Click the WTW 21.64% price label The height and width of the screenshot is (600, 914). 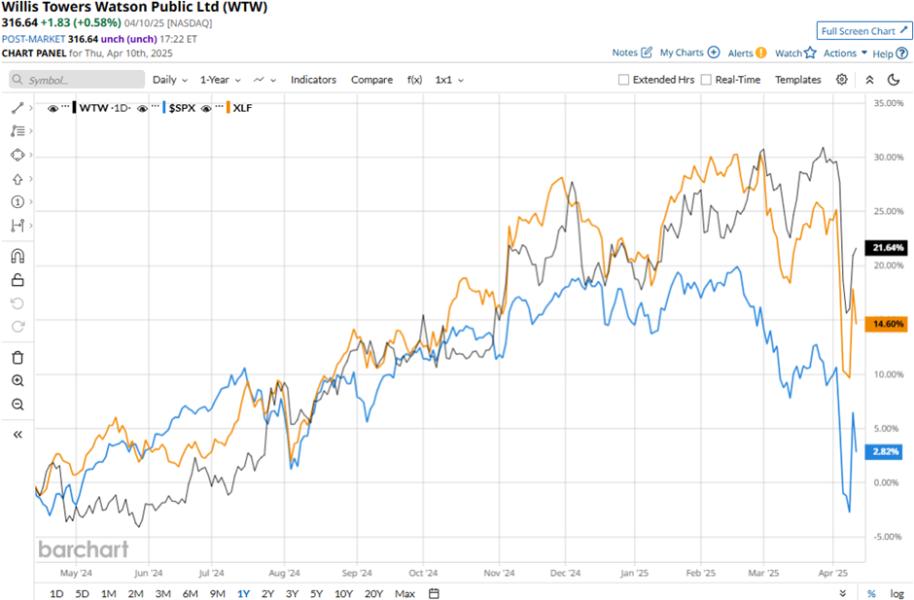pos(887,248)
